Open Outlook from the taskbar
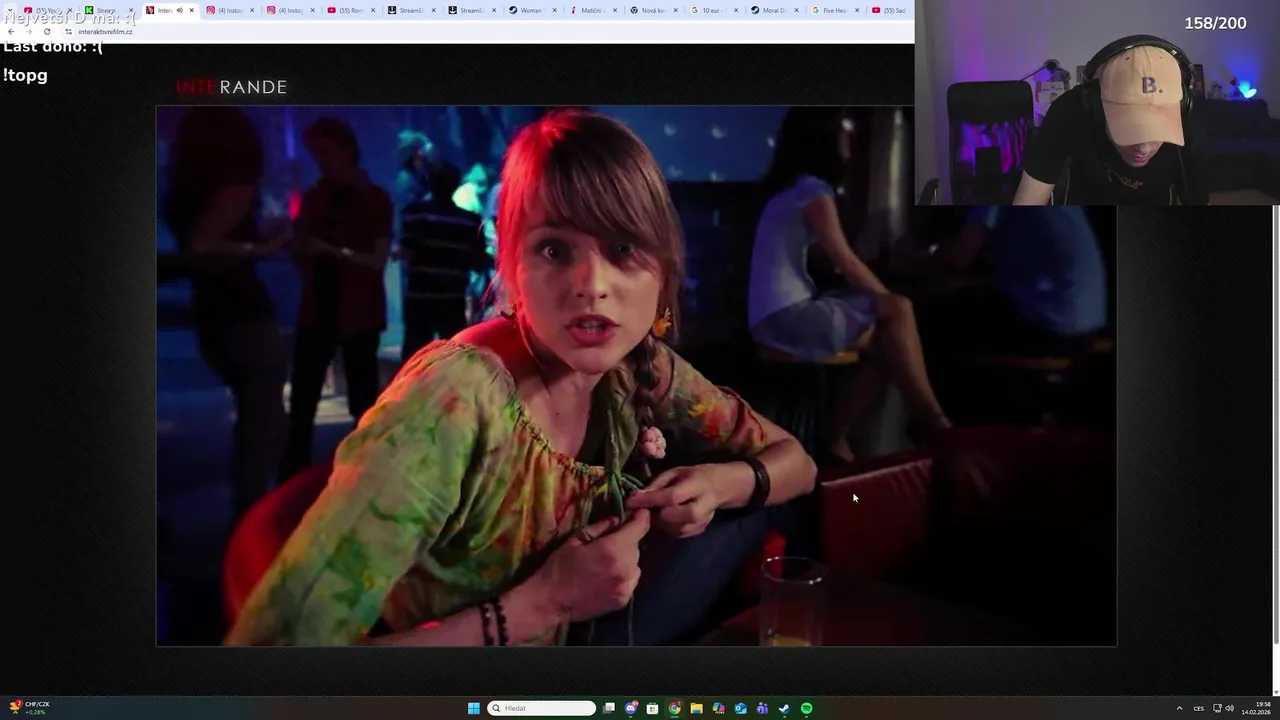 click(740, 708)
